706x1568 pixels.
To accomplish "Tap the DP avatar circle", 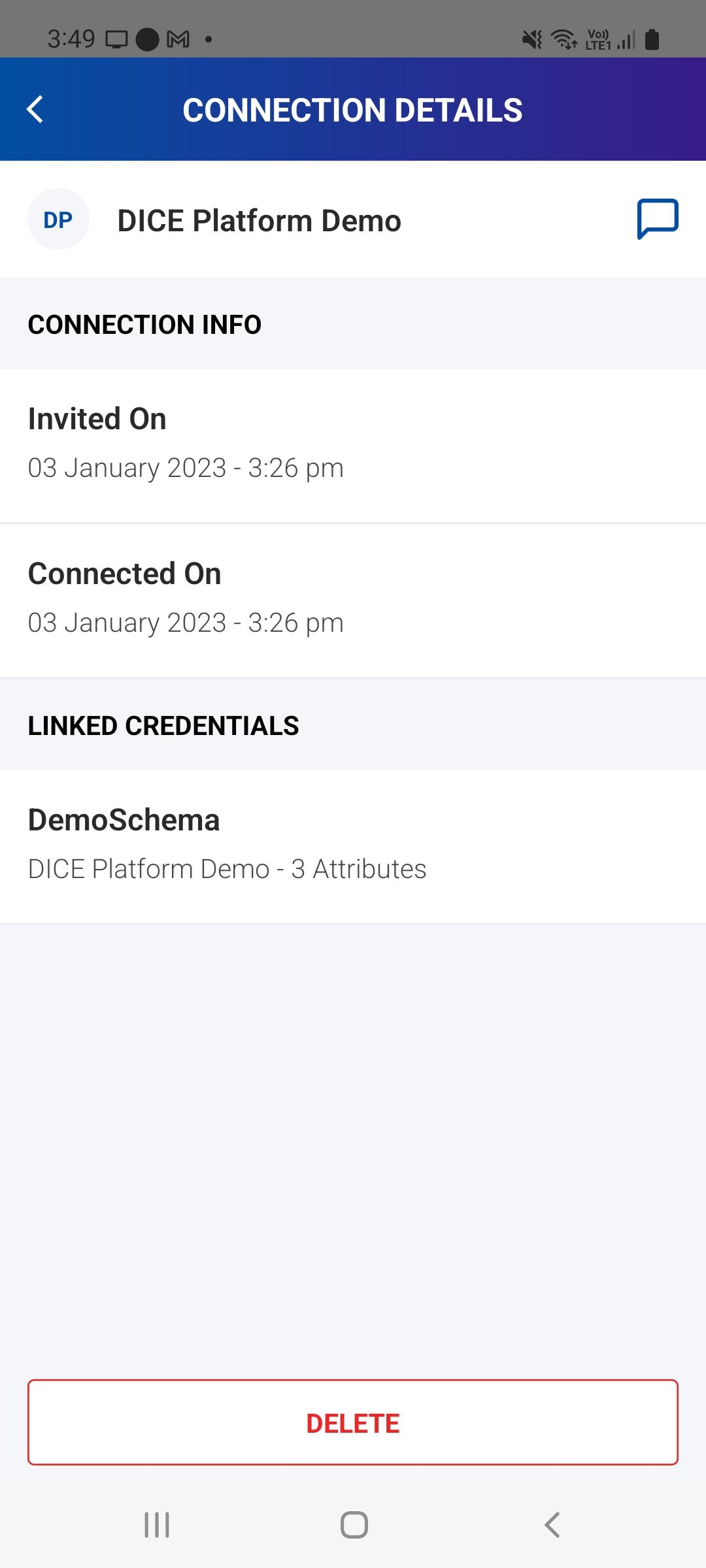I will pyautogui.click(x=58, y=220).
